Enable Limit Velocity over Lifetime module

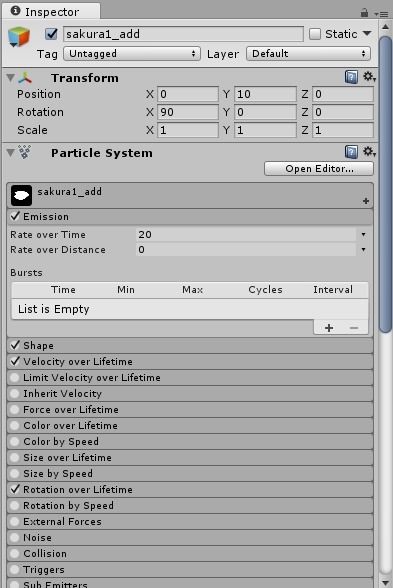pos(15,378)
